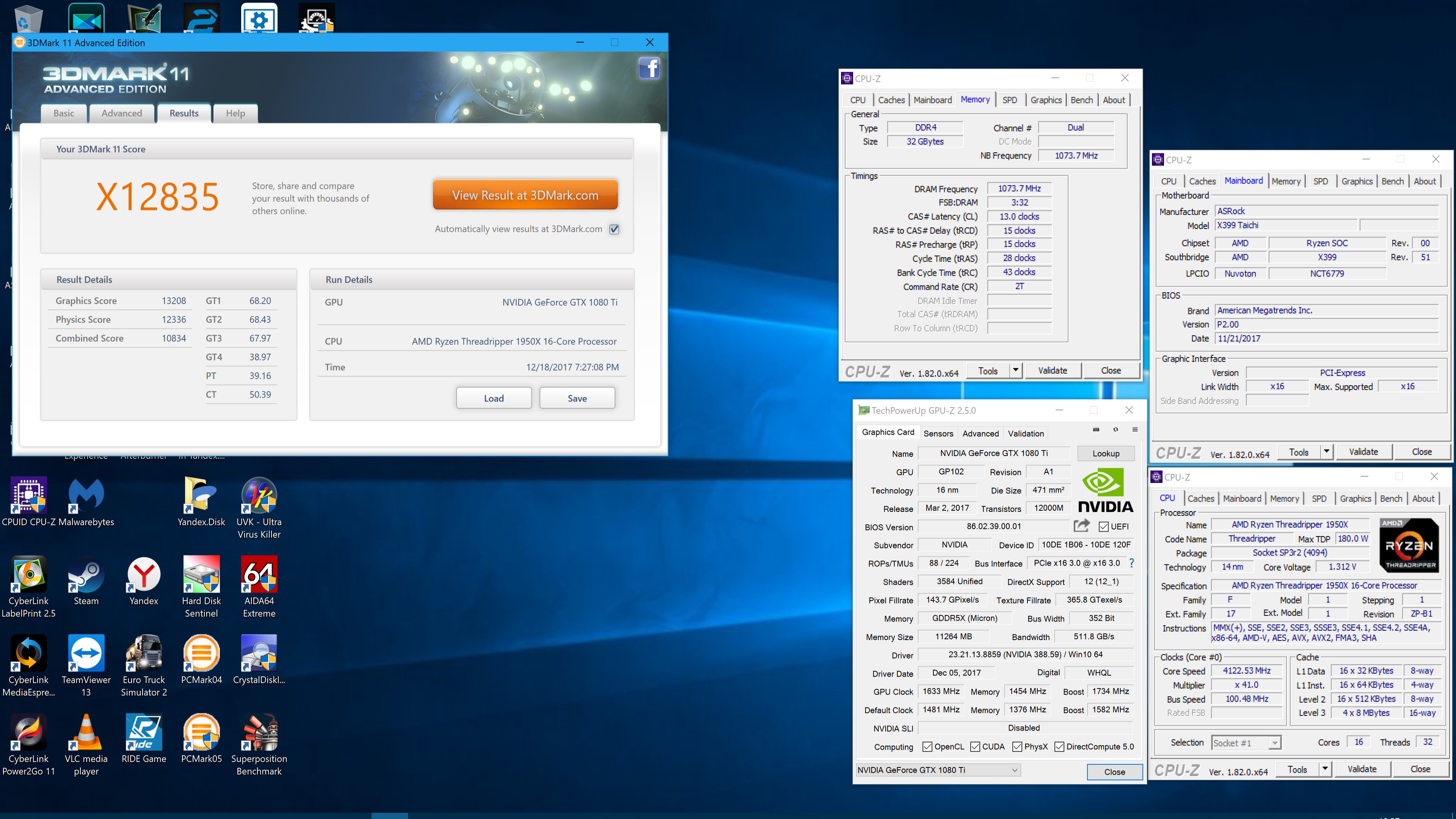The image size is (1456, 819).
Task: Toggle the DirectCompute 5.0 checkbox
Action: [x=1059, y=747]
